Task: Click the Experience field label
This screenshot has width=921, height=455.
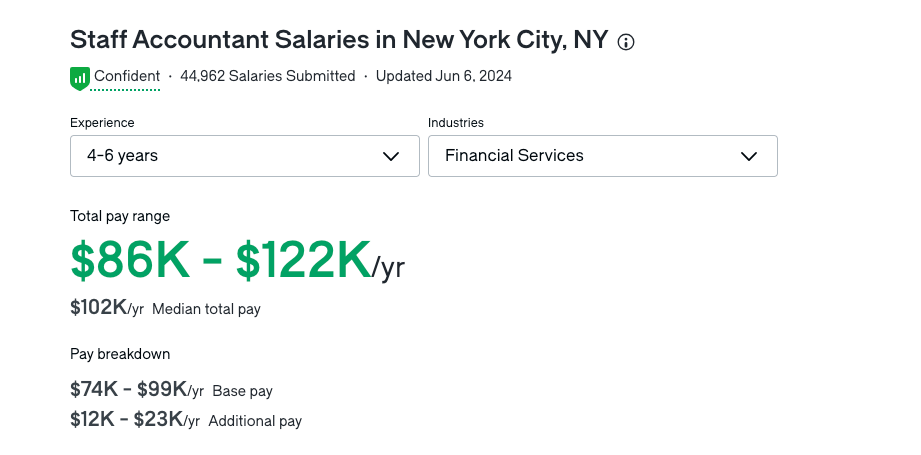Action: tap(102, 123)
